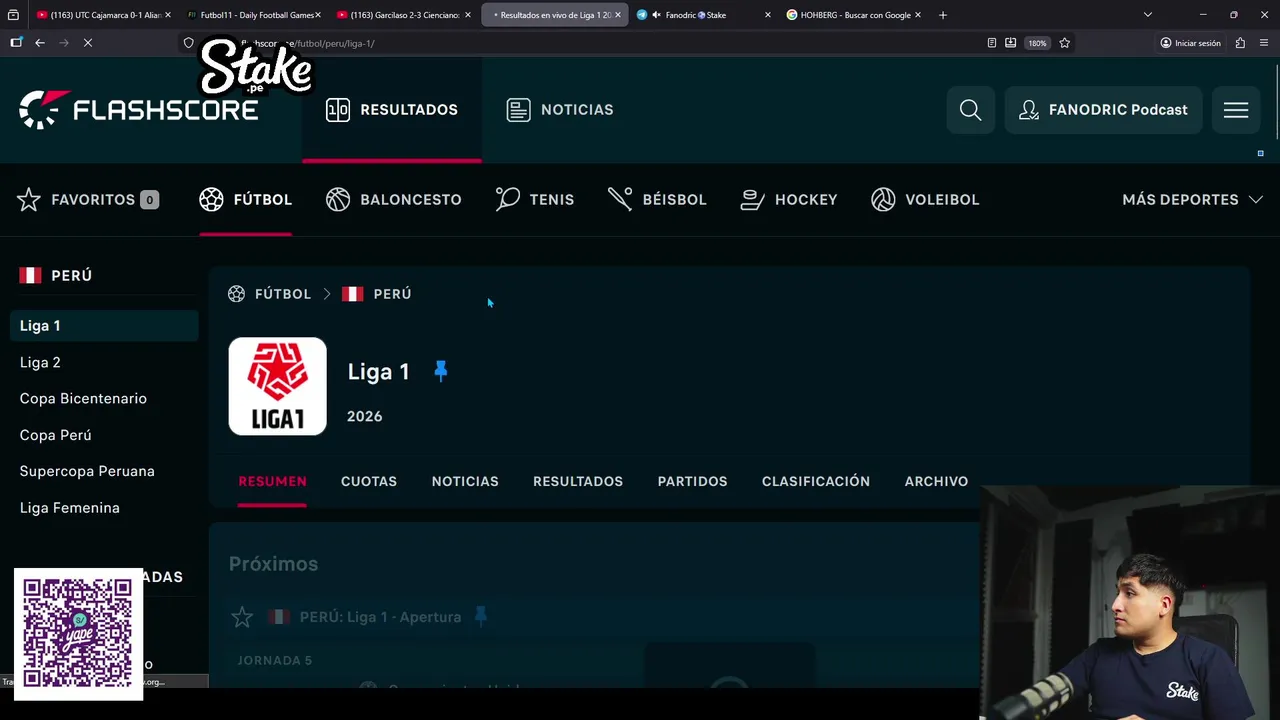Image resolution: width=1280 pixels, height=720 pixels.
Task: Click the browser back arrow
Action: pos(39,43)
